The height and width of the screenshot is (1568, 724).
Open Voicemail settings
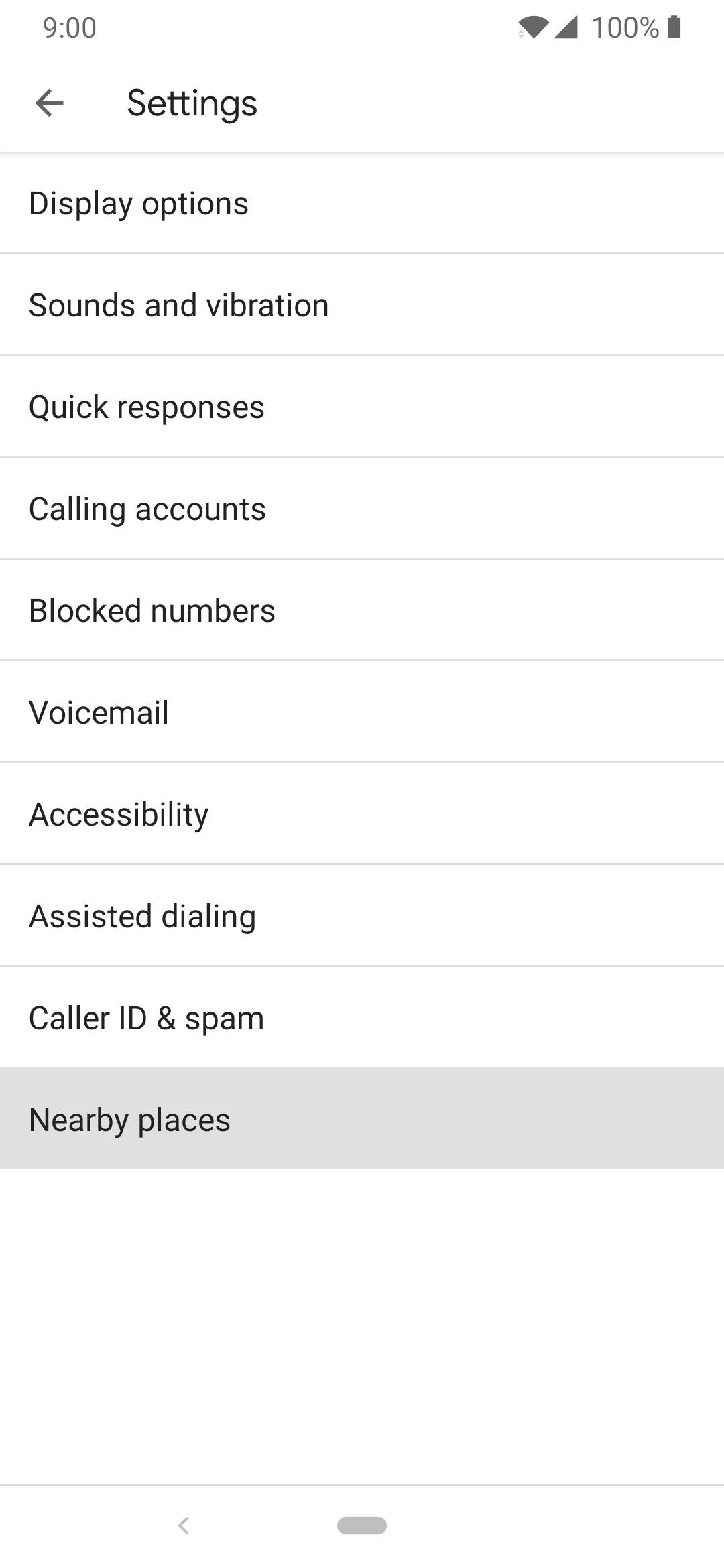(362, 713)
